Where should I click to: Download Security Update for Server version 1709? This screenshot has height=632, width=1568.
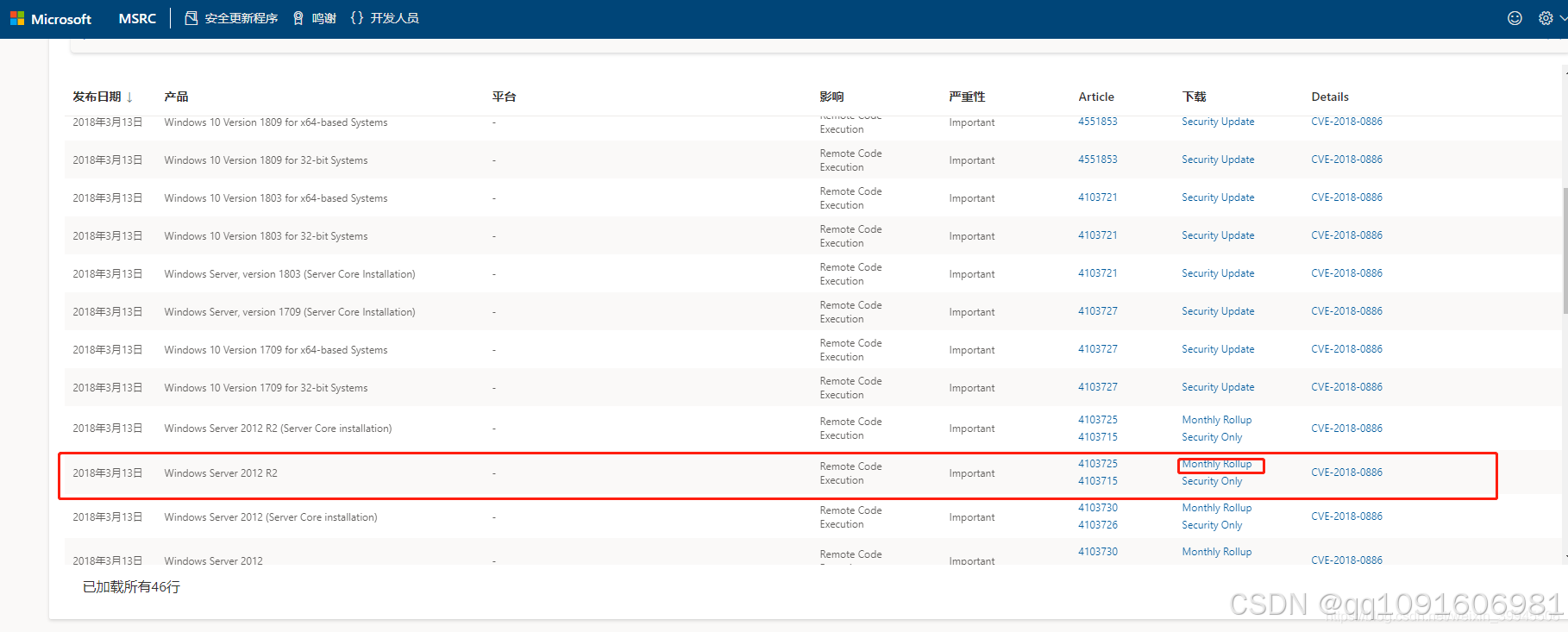coord(1218,311)
